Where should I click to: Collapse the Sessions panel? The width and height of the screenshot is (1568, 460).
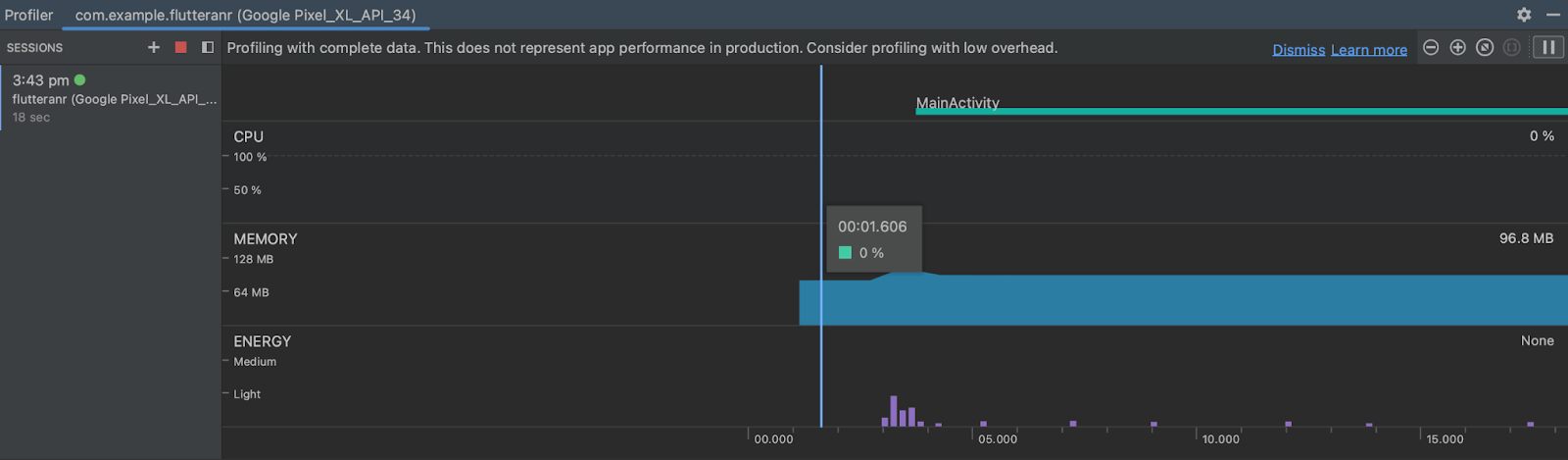point(208,47)
